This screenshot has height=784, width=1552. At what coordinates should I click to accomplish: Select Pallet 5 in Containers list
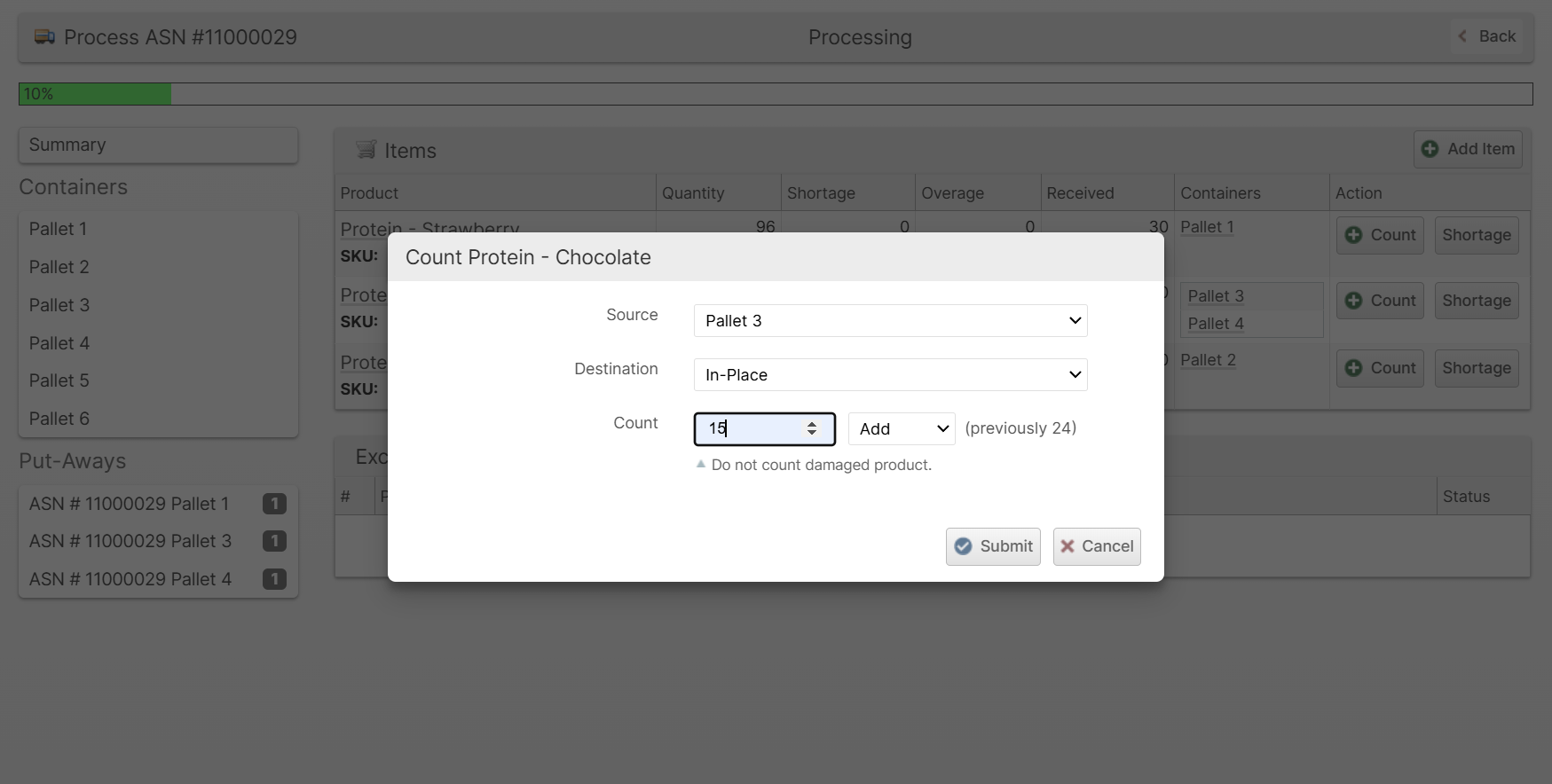(59, 380)
